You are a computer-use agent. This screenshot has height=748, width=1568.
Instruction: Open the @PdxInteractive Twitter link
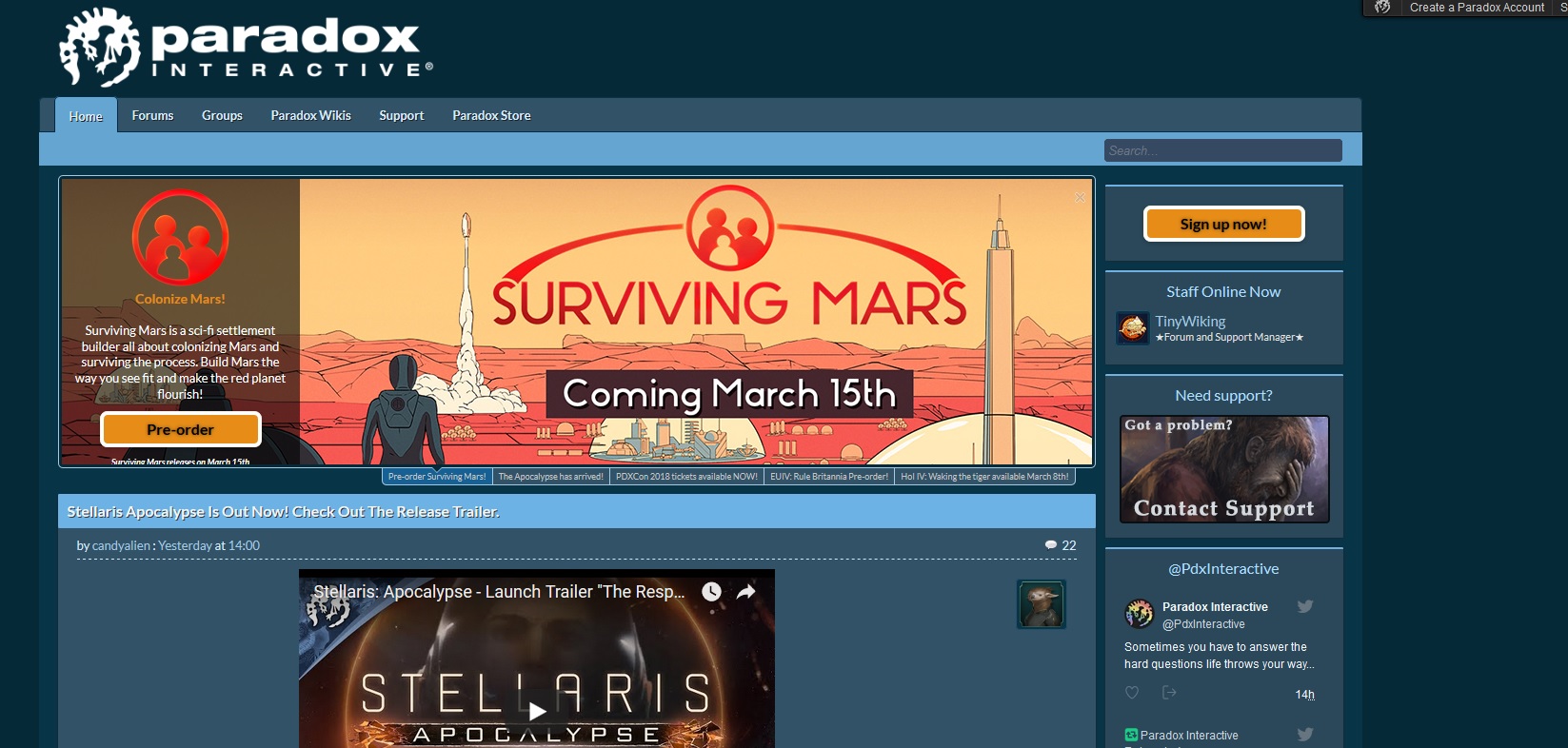coord(1223,568)
